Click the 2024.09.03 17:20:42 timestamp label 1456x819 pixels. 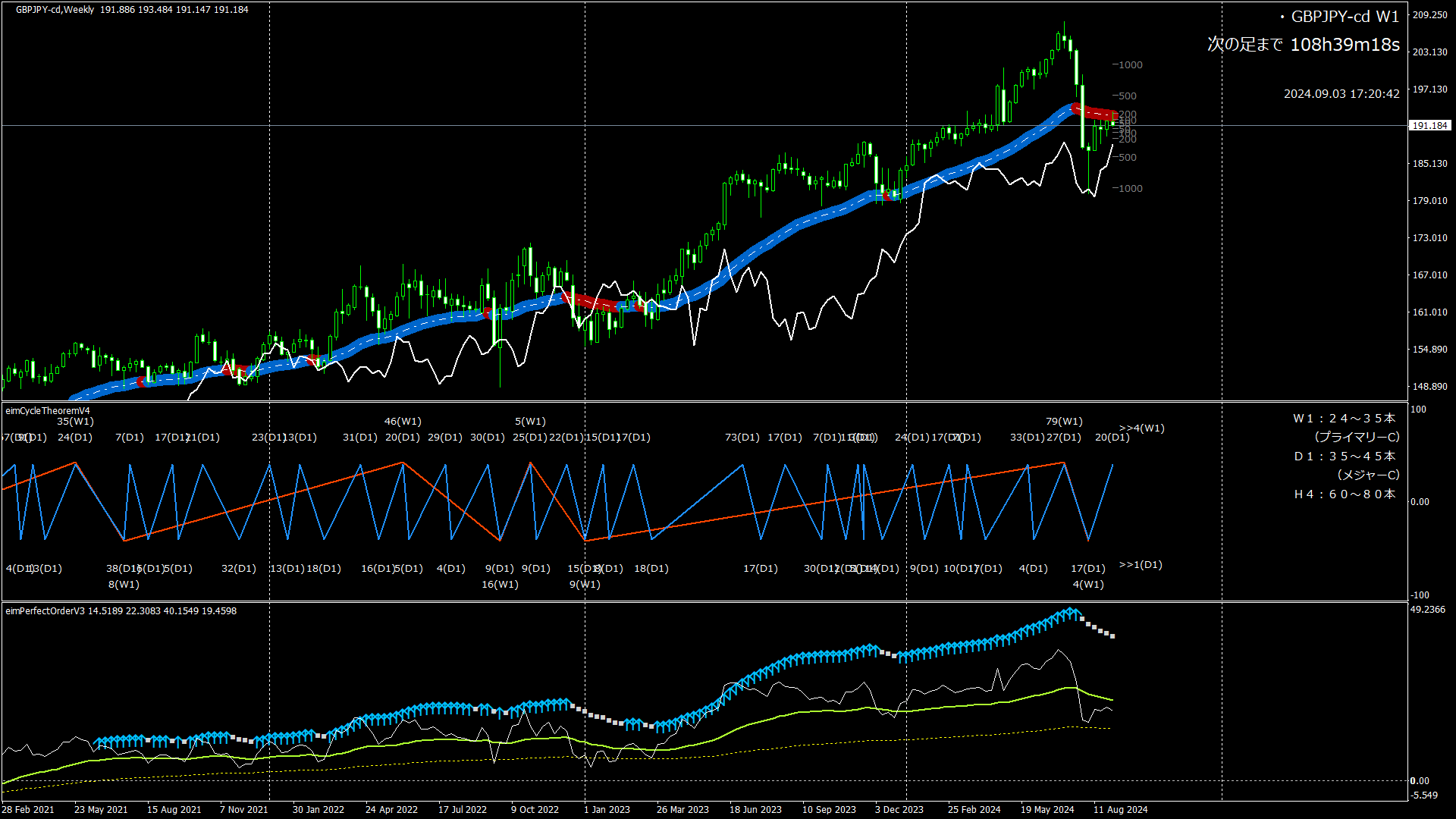[x=1341, y=94]
